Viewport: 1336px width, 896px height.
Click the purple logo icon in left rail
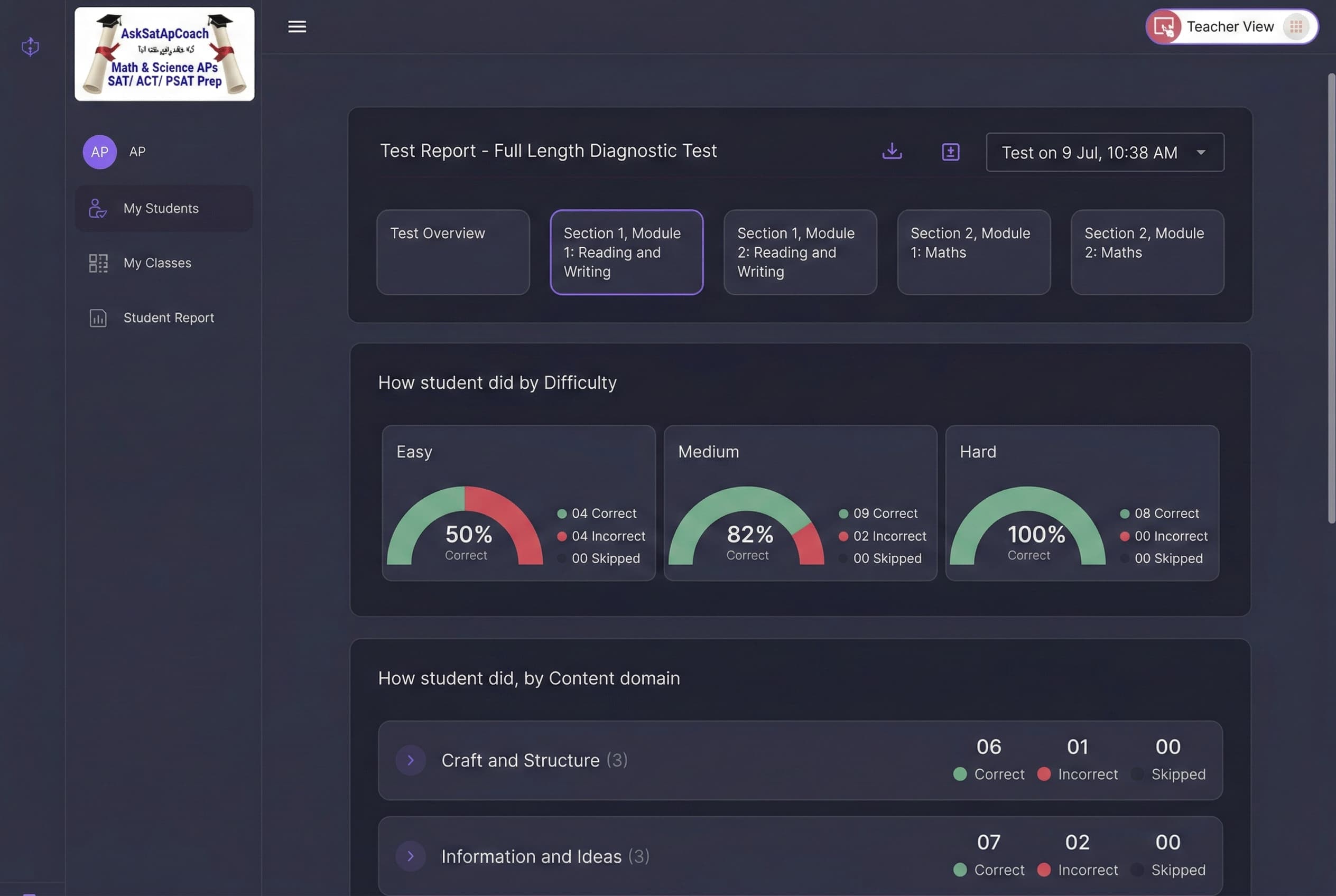click(30, 46)
